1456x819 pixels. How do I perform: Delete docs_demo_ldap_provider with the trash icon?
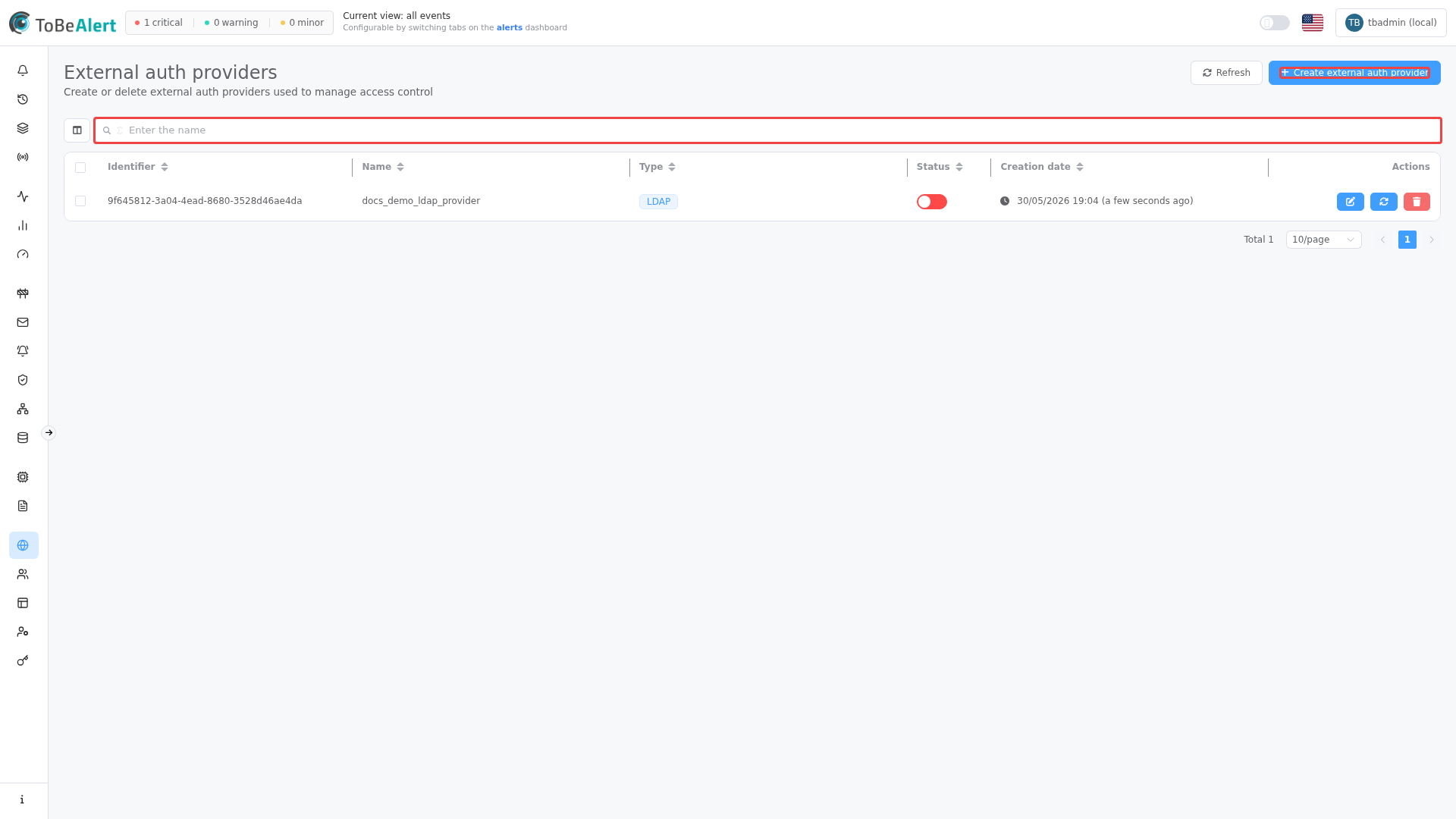[x=1417, y=202]
